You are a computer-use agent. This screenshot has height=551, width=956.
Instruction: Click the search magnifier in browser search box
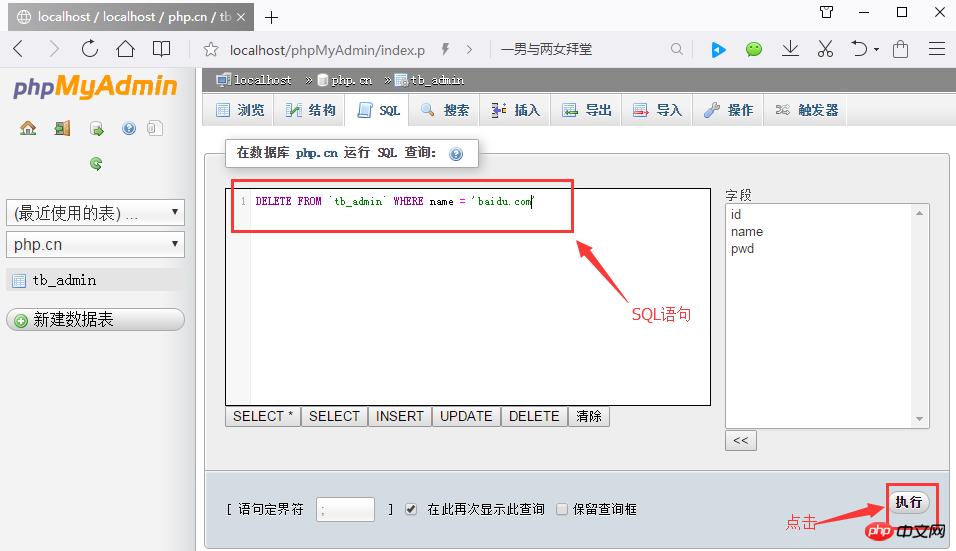click(x=676, y=49)
